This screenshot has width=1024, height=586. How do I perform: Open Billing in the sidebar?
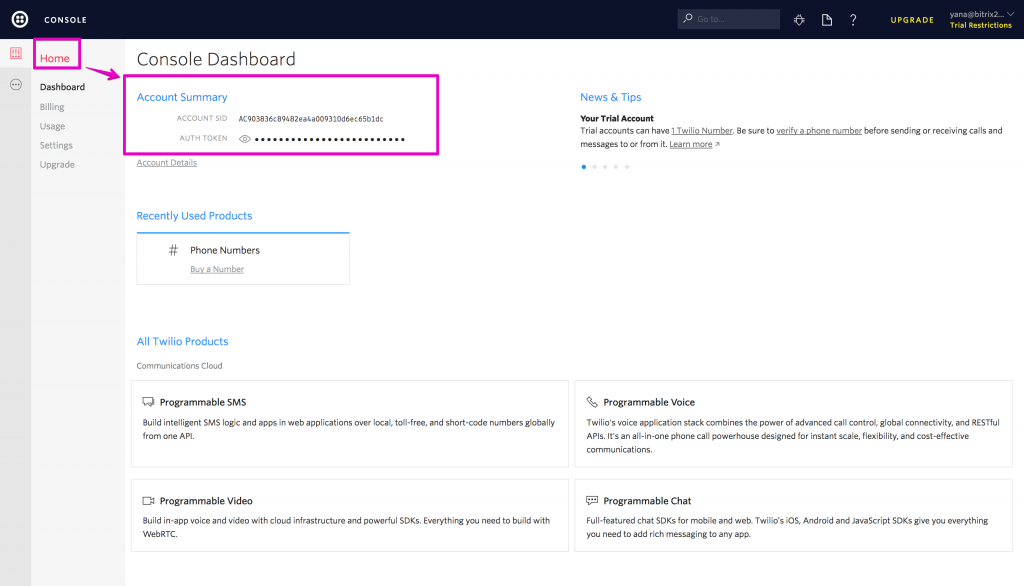52,106
